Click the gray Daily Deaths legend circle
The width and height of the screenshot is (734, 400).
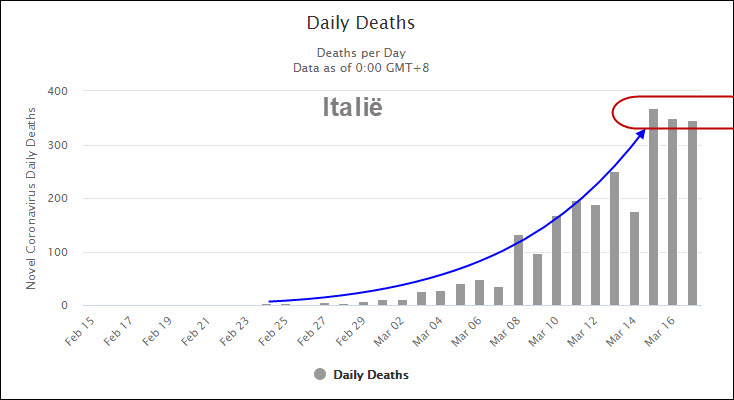click(x=320, y=374)
